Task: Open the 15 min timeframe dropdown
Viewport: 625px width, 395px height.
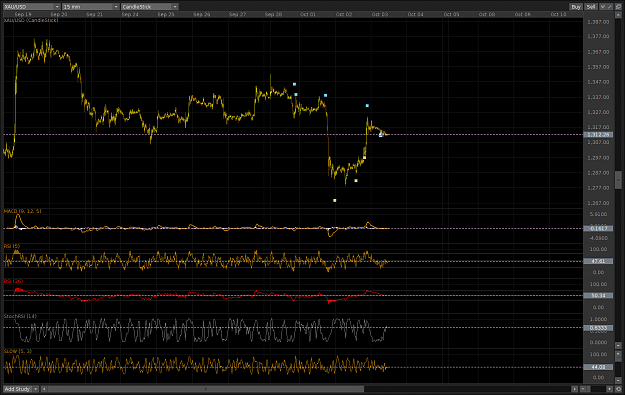Action: tap(91, 7)
